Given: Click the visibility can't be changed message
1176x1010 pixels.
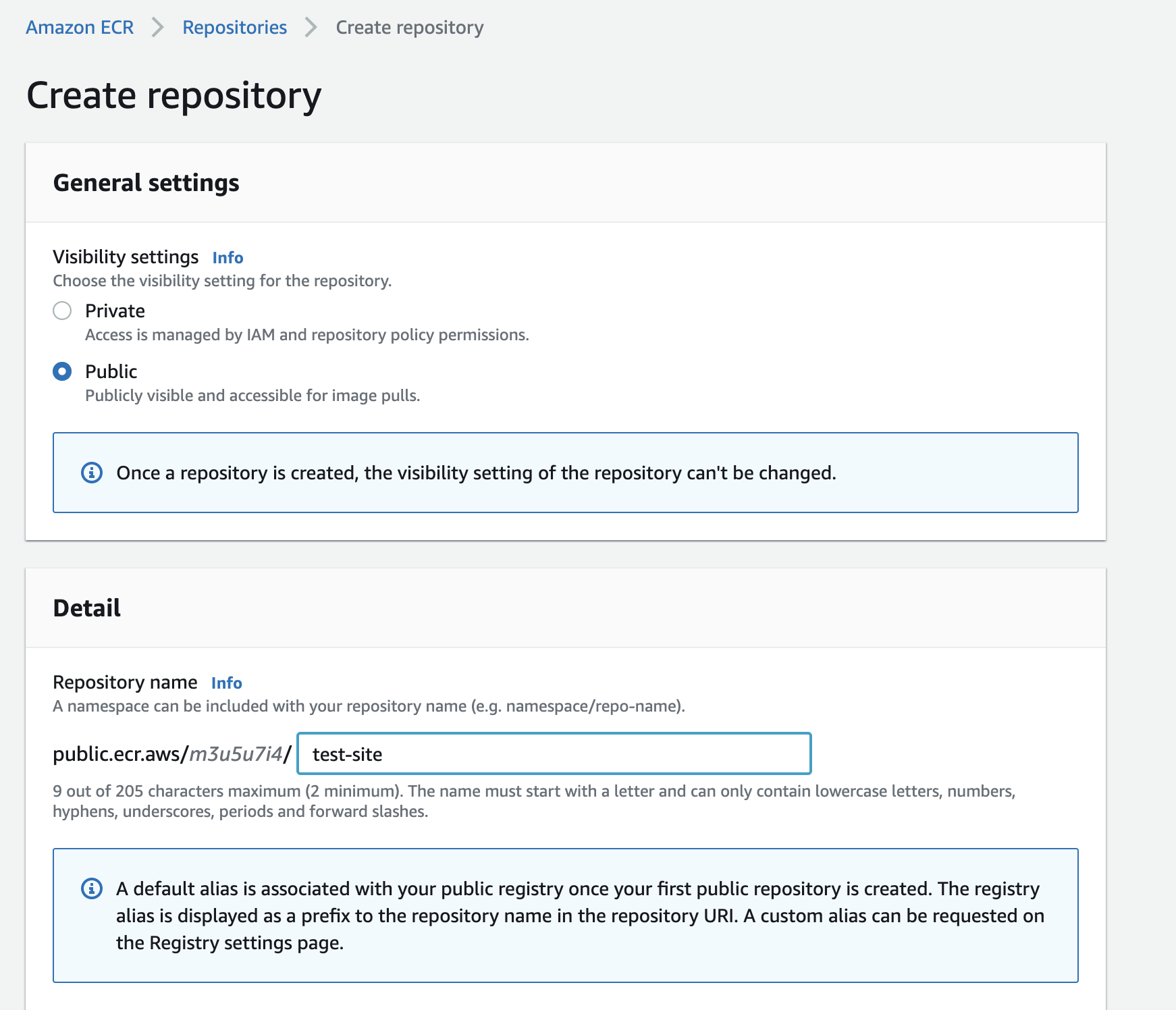Looking at the screenshot, I should (x=476, y=473).
